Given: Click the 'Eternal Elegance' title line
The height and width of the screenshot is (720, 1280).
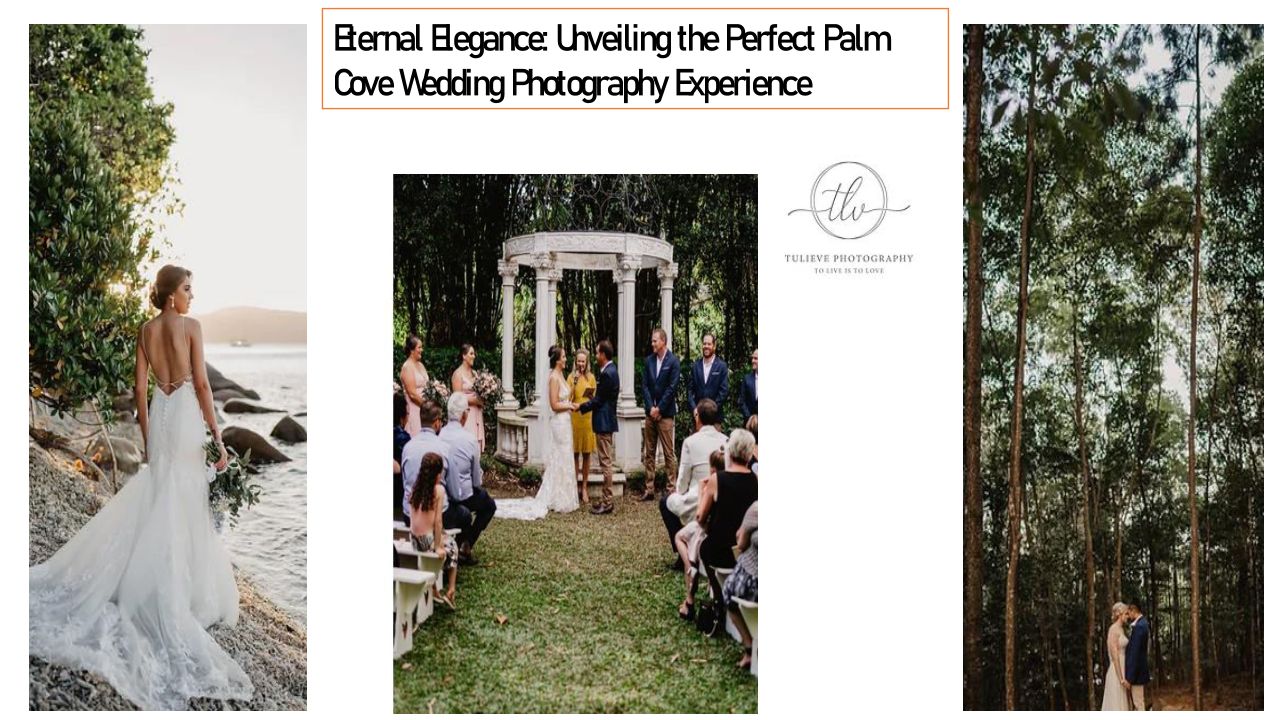Looking at the screenshot, I should coord(612,39).
